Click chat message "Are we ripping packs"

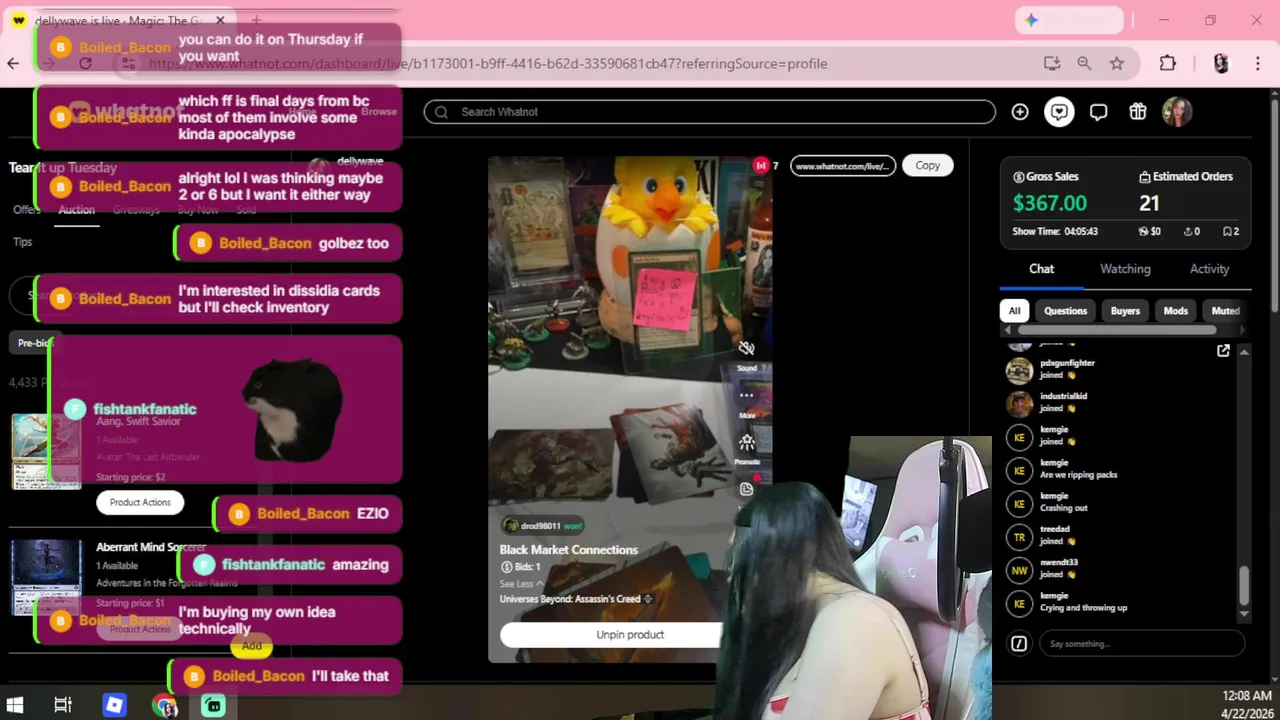coord(1078,475)
